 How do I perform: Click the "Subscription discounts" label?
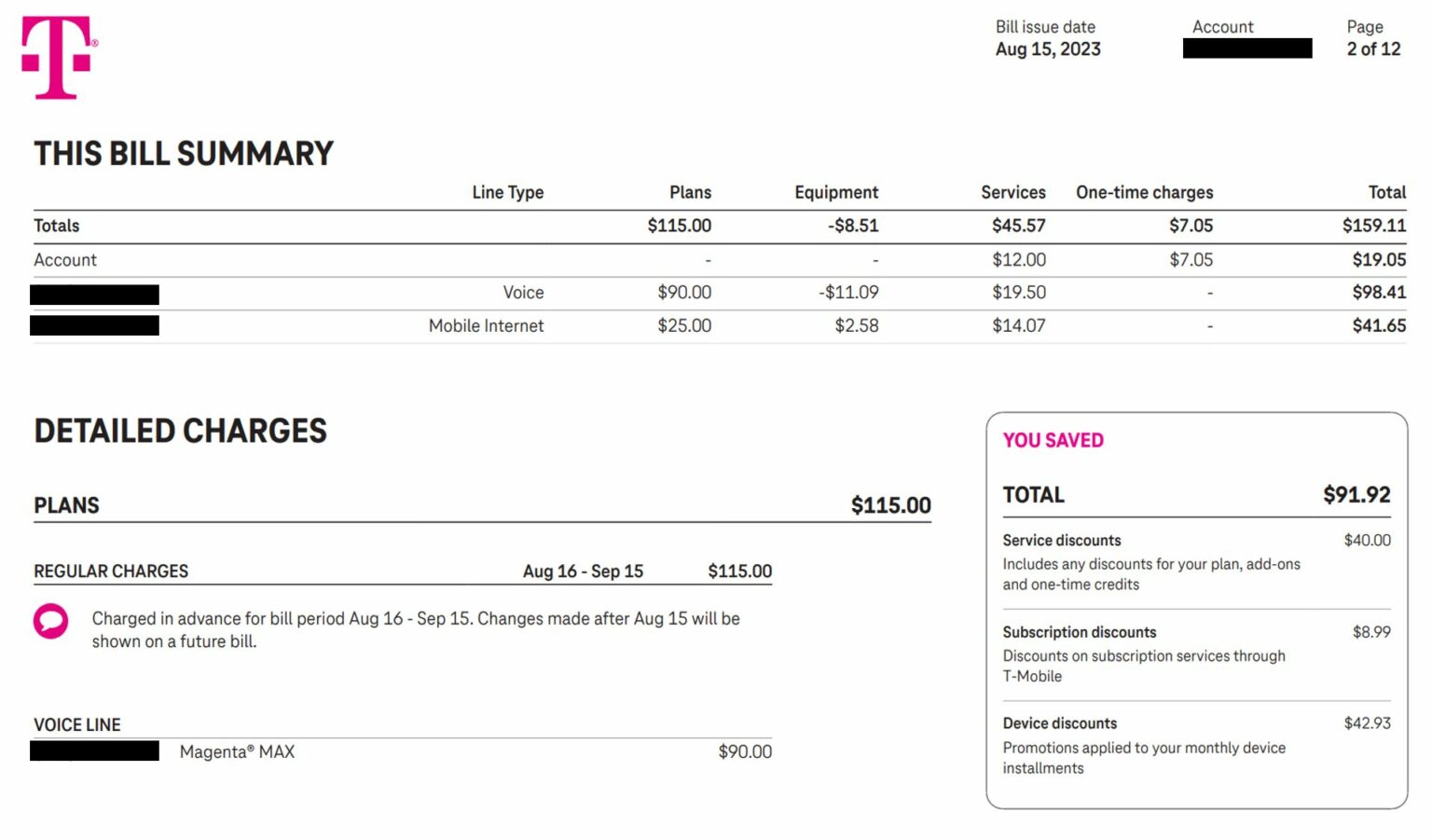tap(1079, 632)
